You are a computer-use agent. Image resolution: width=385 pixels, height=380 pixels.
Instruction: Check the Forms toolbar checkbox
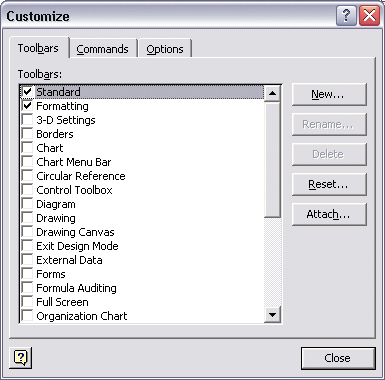click(x=27, y=274)
